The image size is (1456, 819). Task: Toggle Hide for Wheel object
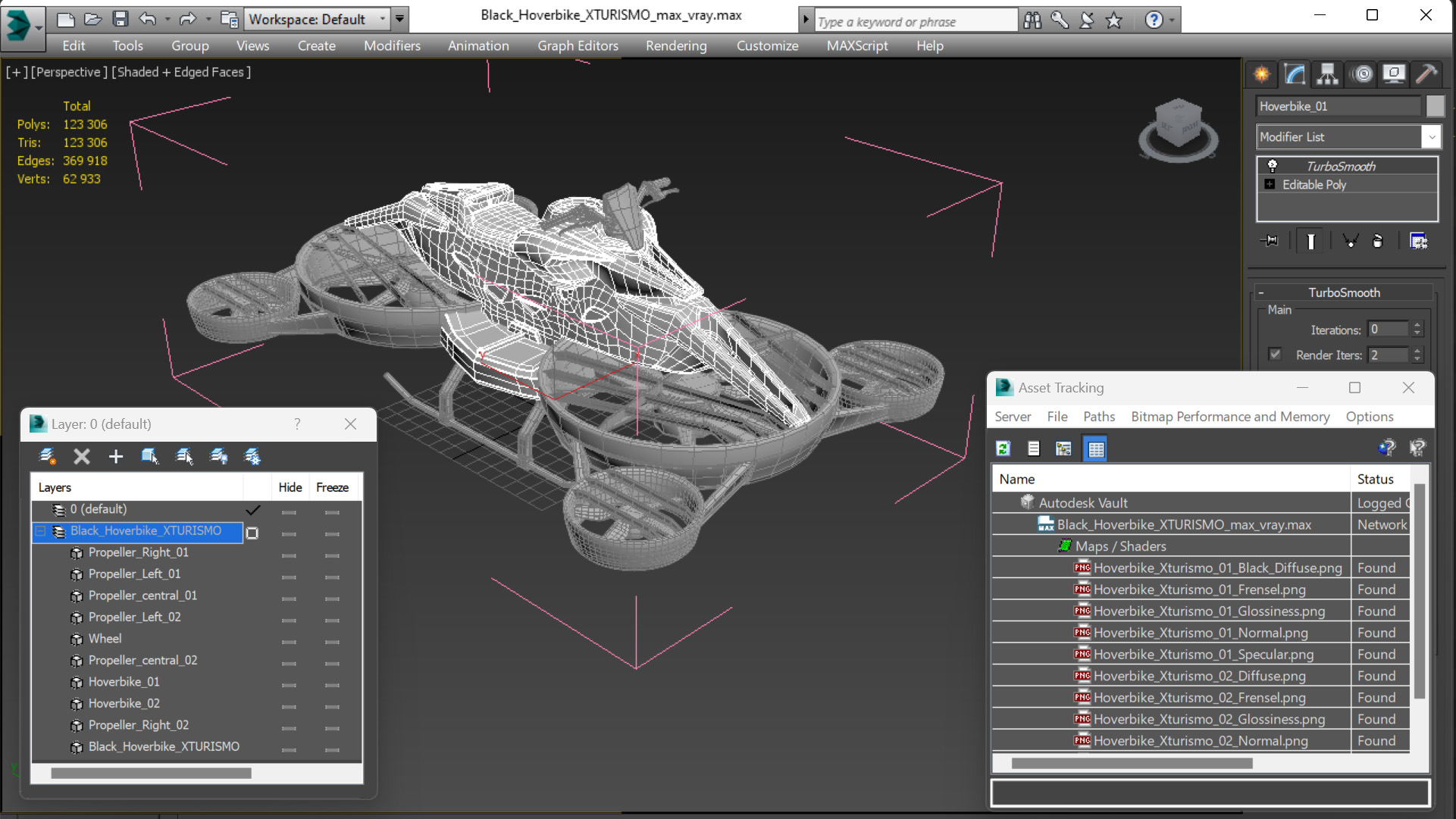tap(289, 642)
